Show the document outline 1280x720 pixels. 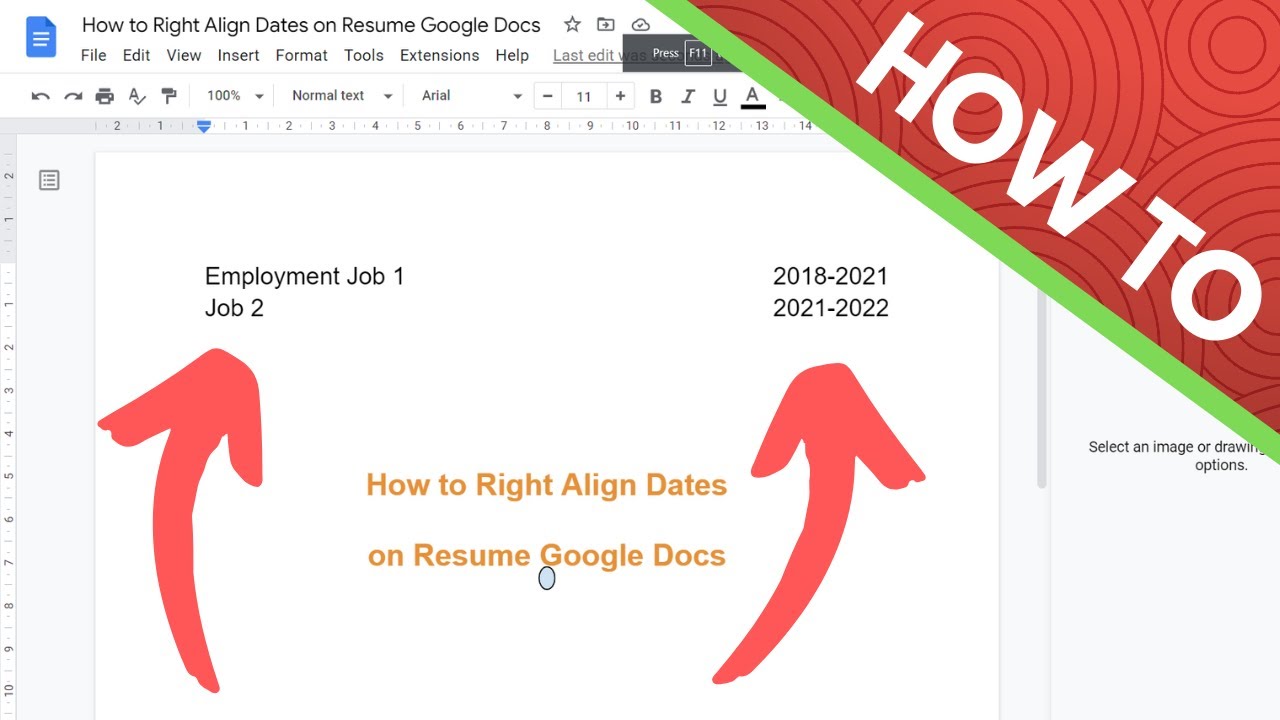49,180
